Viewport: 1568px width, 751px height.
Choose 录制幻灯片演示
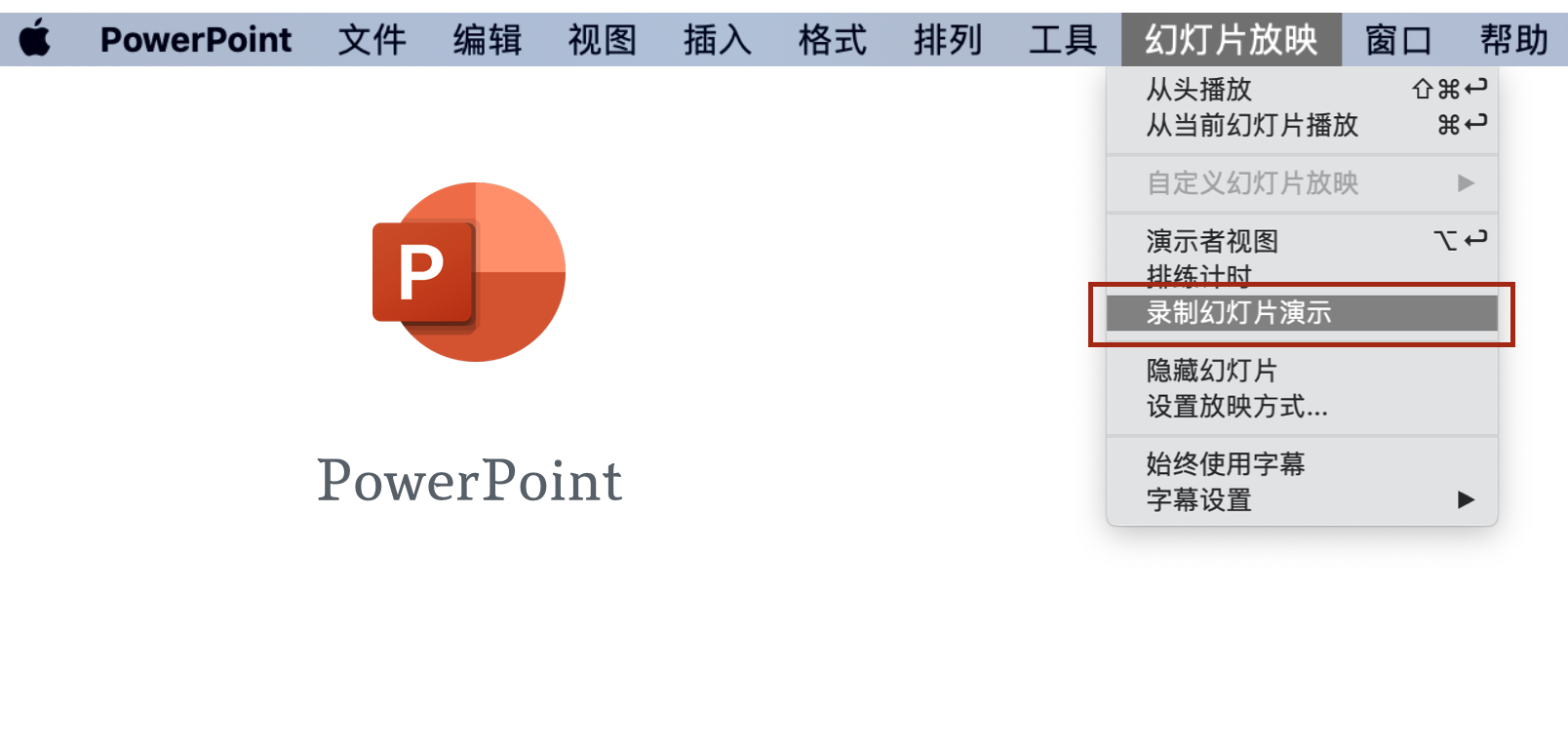point(1302,313)
